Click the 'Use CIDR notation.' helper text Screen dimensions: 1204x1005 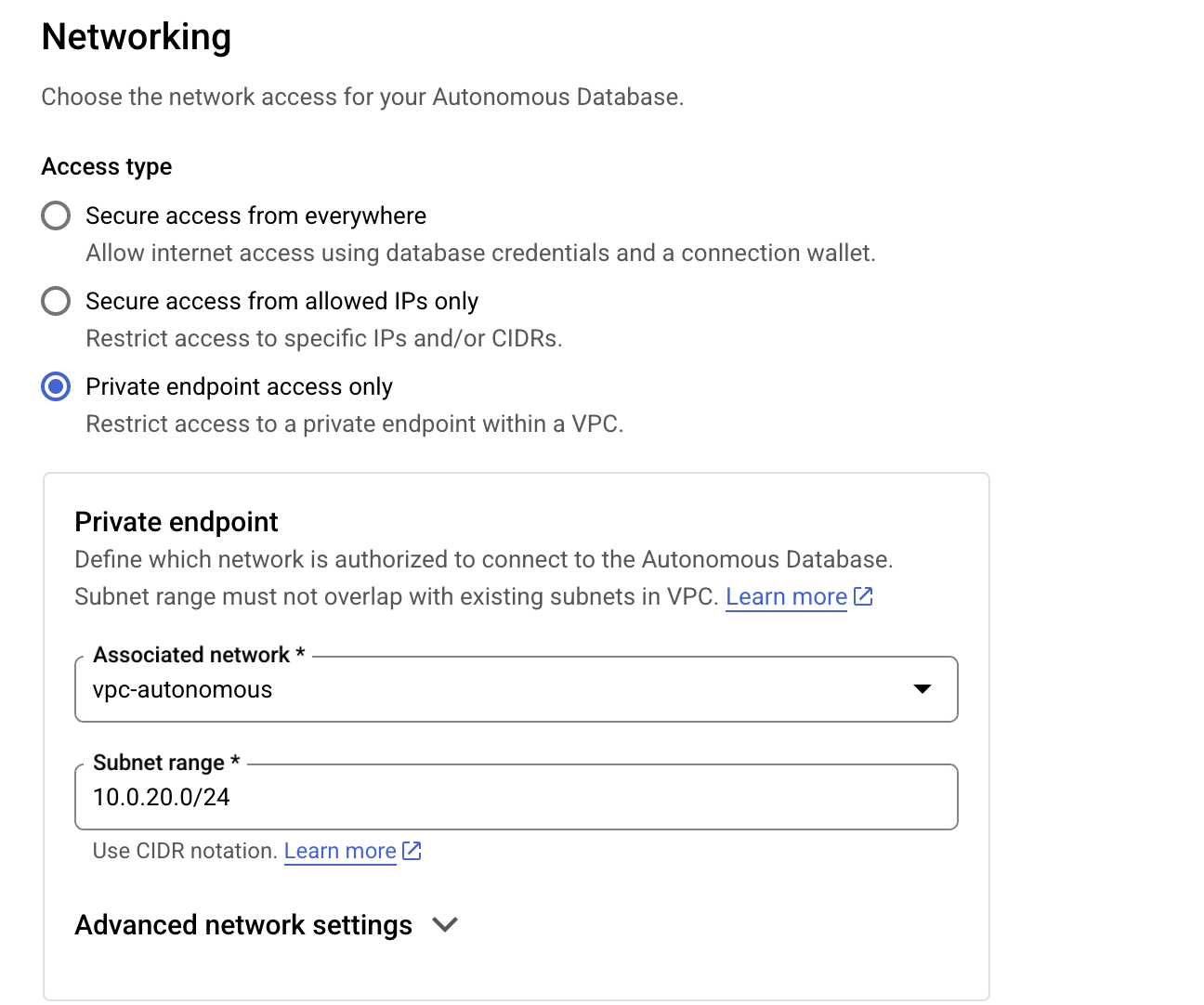pyautogui.click(x=185, y=851)
